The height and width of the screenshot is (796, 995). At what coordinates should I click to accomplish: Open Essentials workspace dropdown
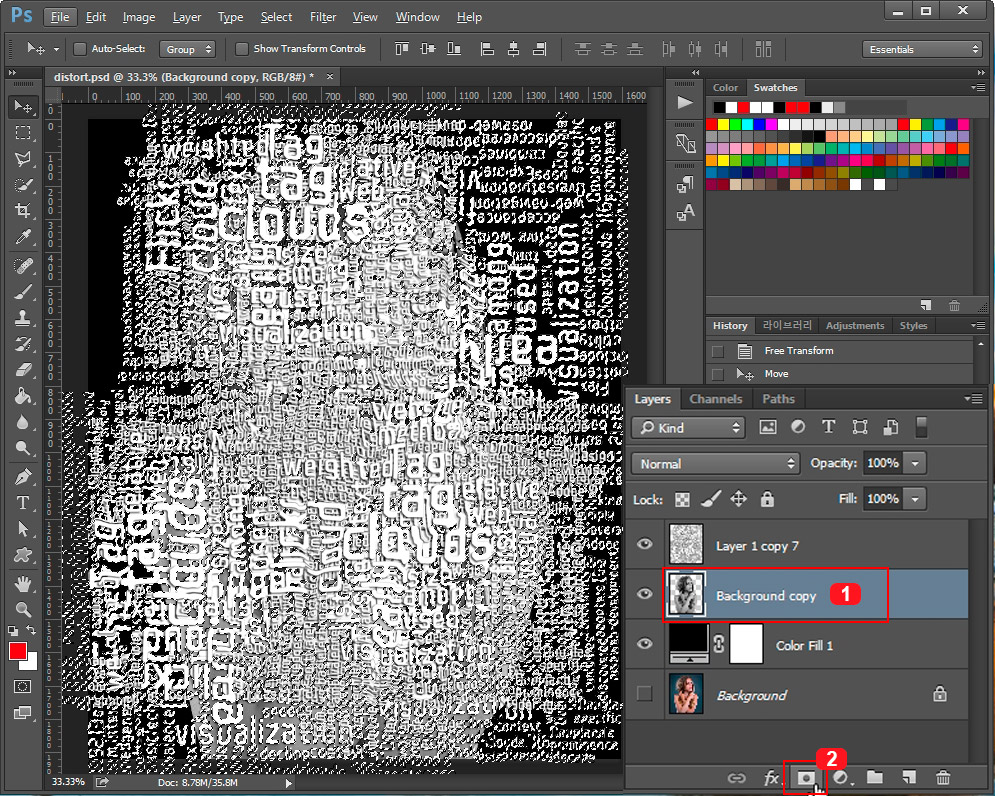click(x=923, y=49)
